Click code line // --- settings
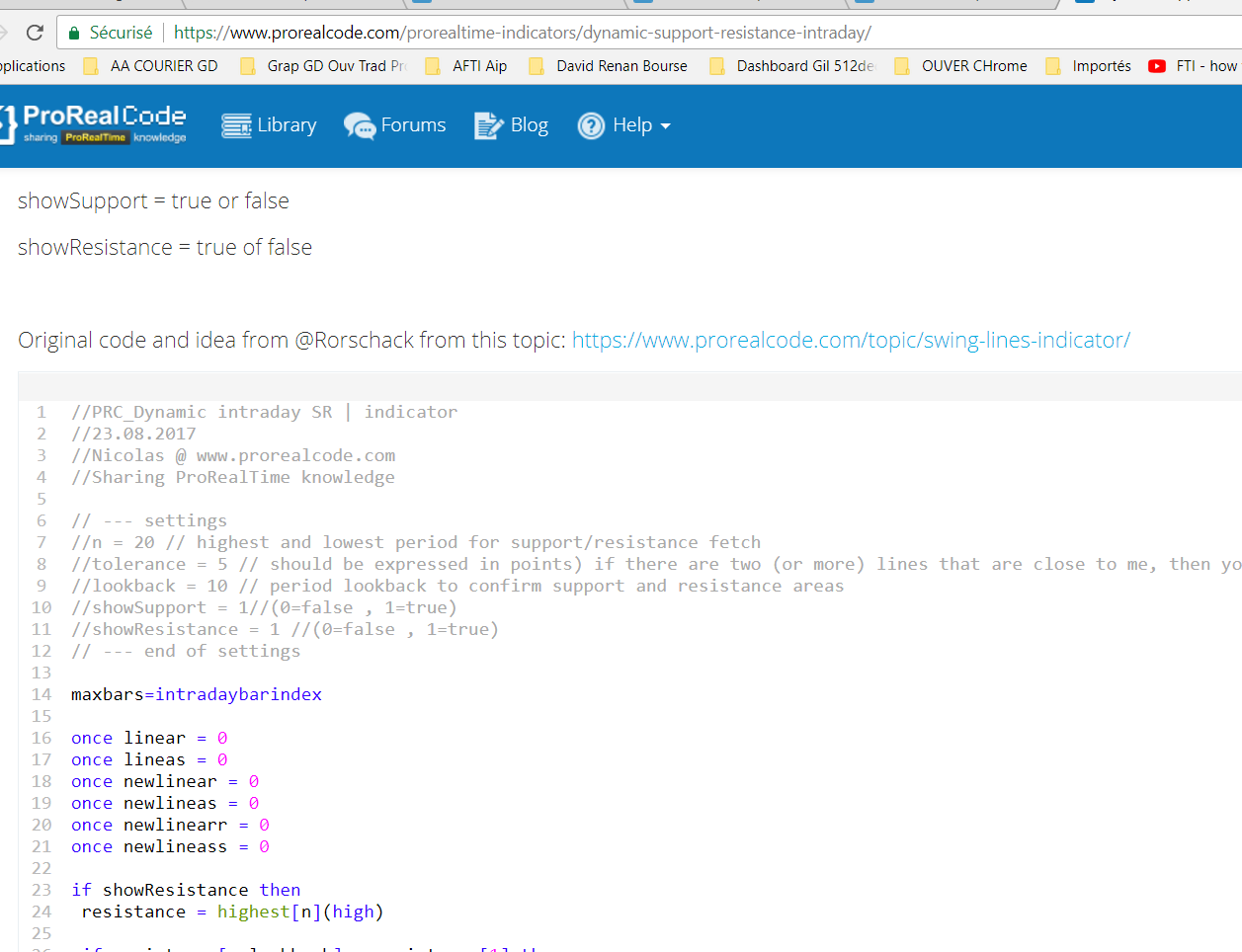The width and height of the screenshot is (1242, 952). pyautogui.click(x=149, y=520)
